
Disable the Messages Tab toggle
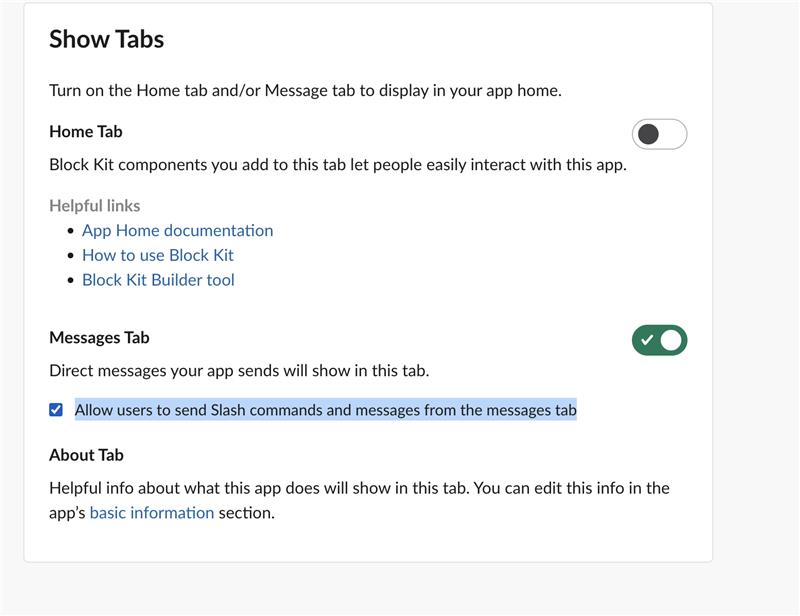click(662, 339)
